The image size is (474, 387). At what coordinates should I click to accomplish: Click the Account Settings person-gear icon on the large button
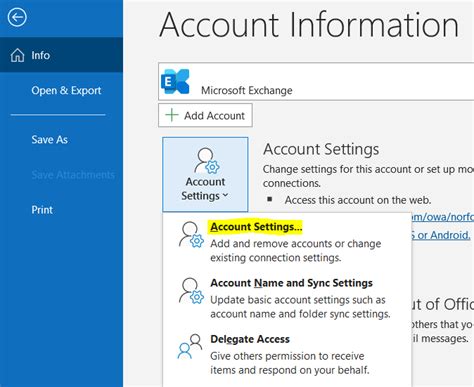point(207,161)
